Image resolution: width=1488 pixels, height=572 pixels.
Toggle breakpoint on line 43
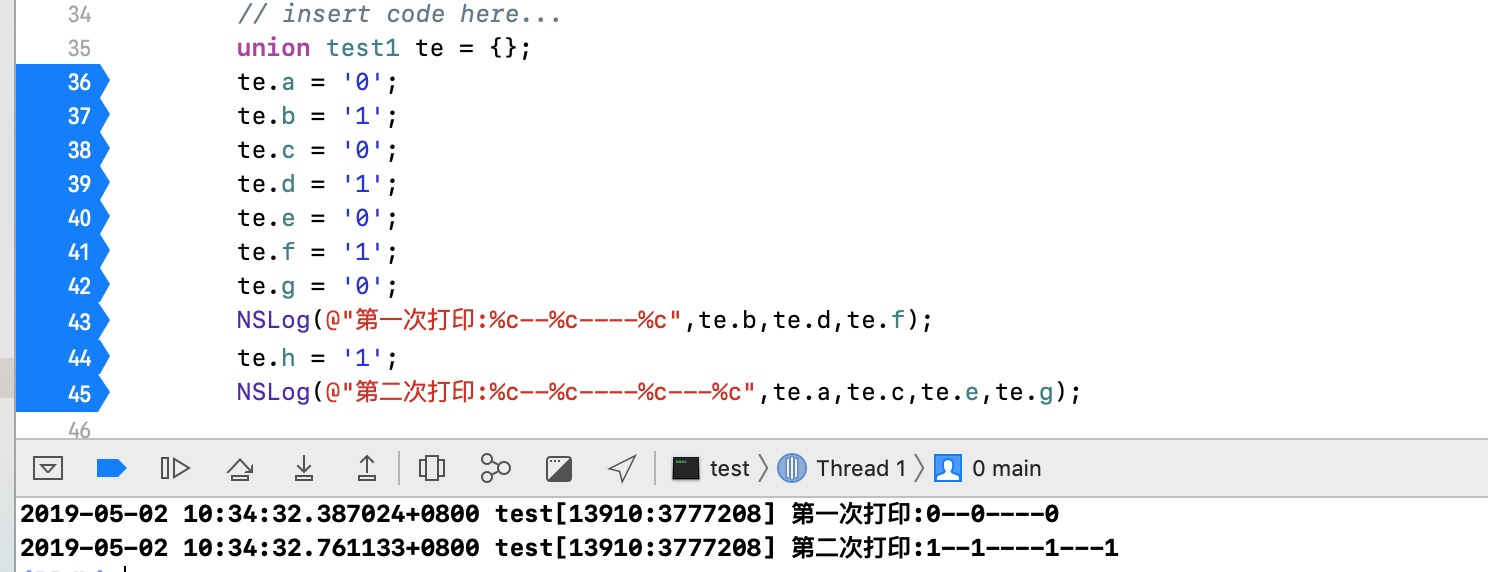click(62, 322)
